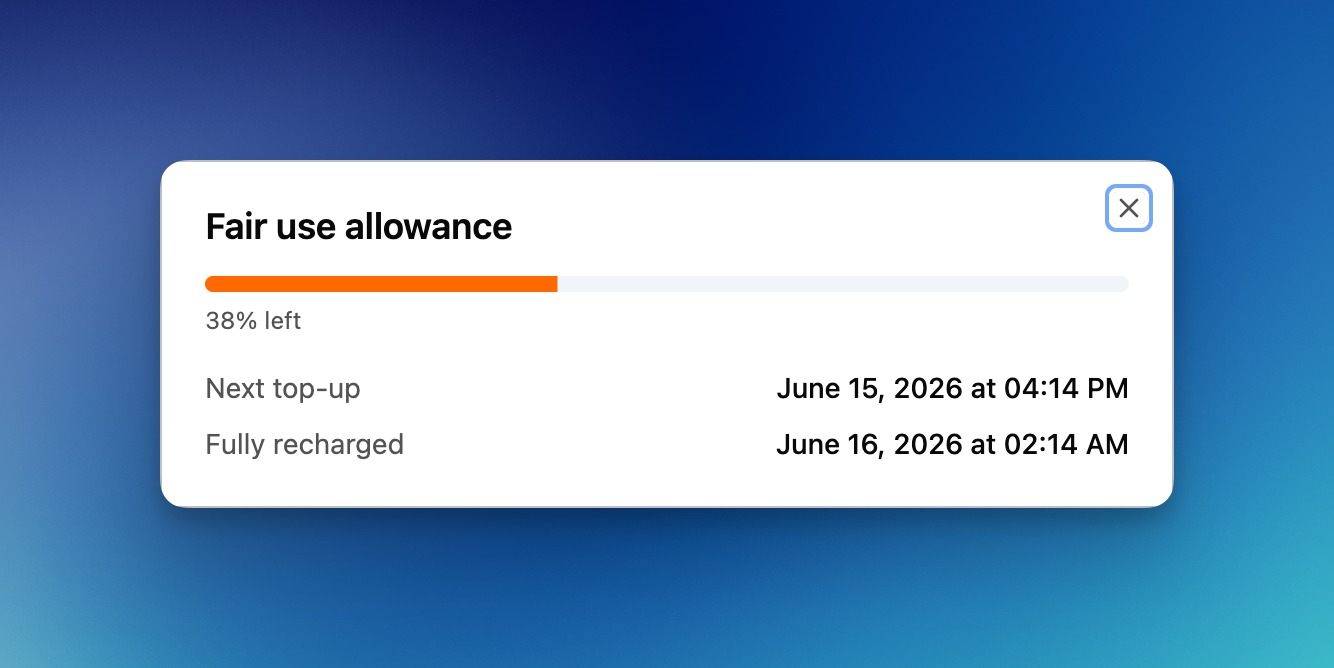
Task: Select the "02:14 AM" recharged time
Action: click(1066, 445)
